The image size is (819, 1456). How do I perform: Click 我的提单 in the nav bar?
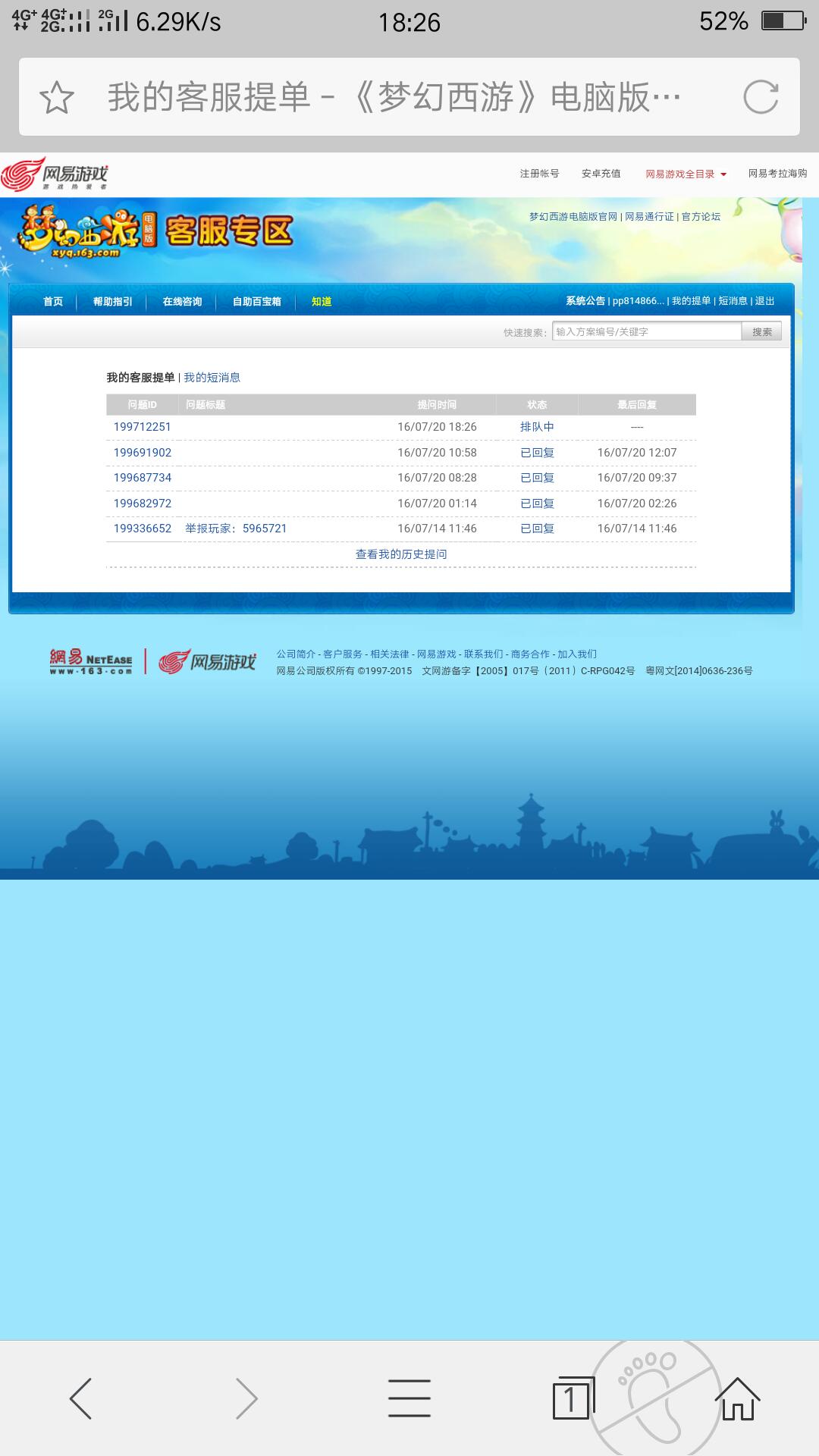[692, 301]
